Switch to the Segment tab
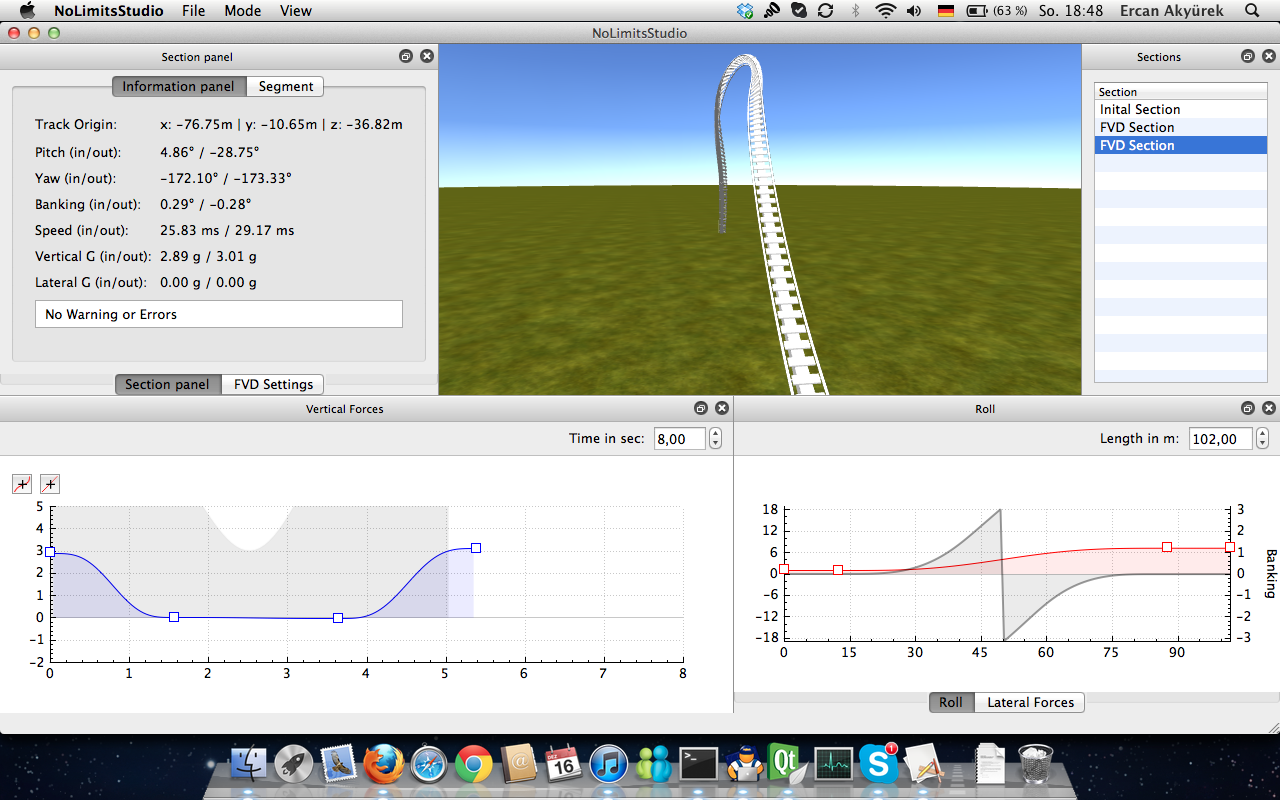Screen dimensions: 1280x800 point(285,87)
